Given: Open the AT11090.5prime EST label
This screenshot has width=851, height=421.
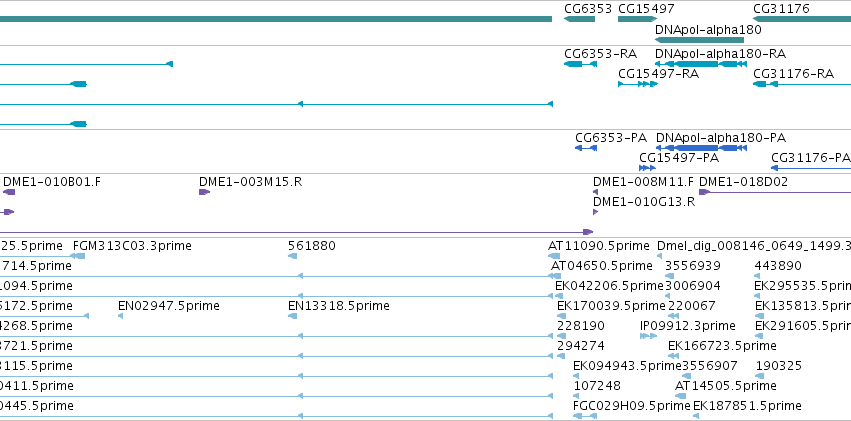Looking at the screenshot, I should click(x=599, y=246).
